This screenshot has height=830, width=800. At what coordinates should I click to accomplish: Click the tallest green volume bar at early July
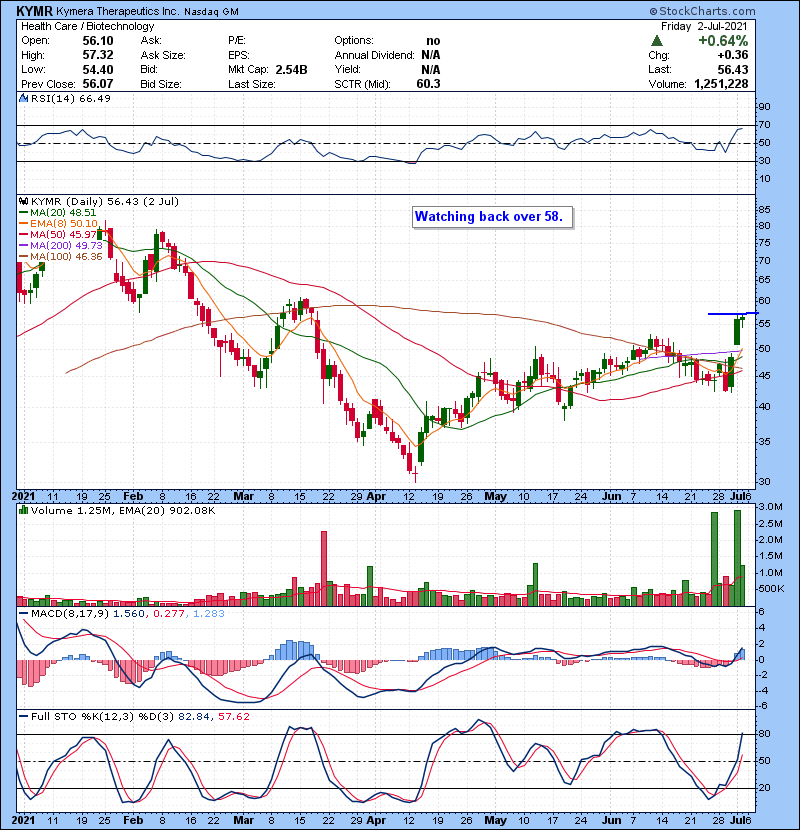coord(738,558)
